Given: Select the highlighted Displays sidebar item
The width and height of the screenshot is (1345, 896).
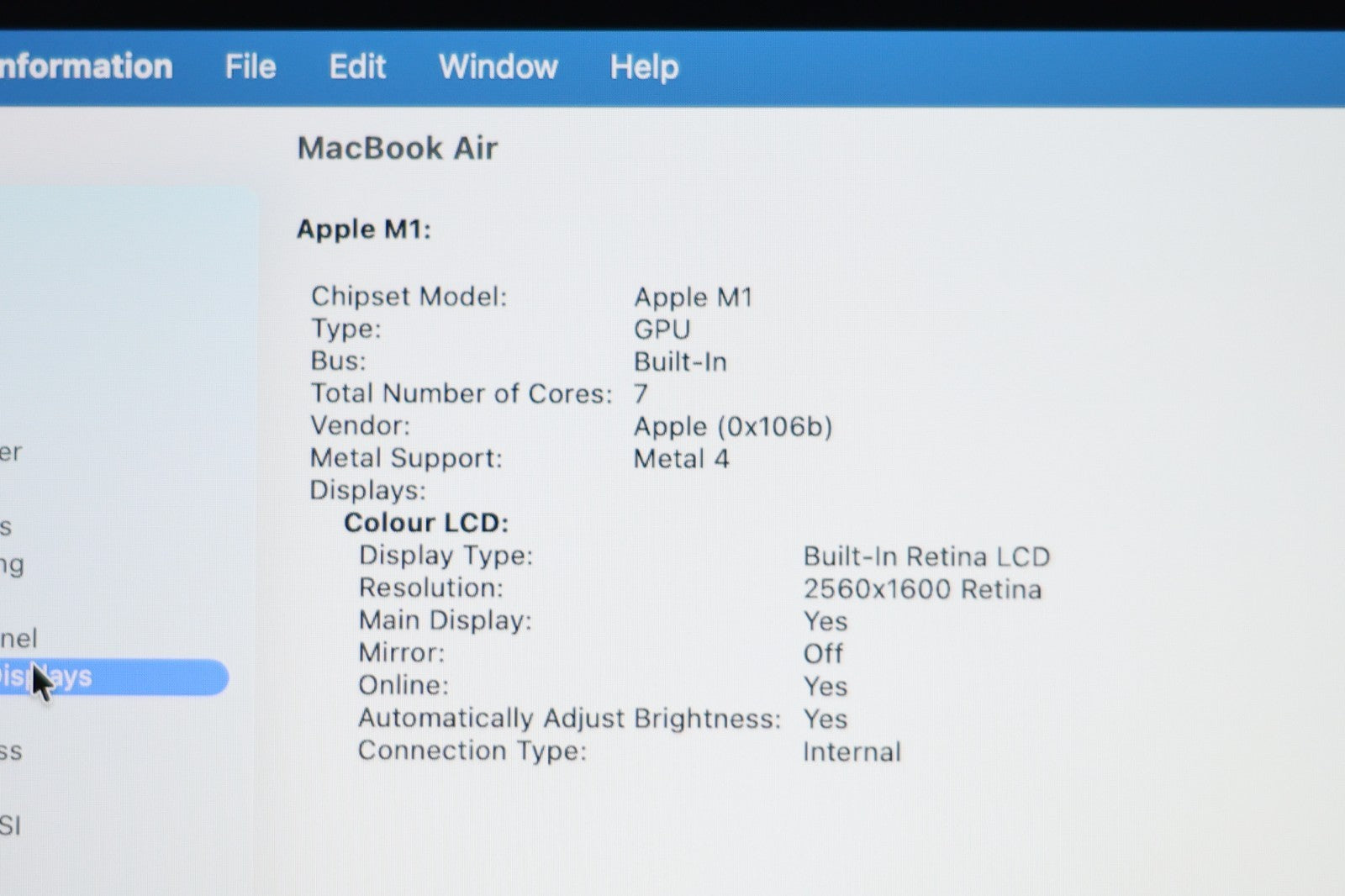Looking at the screenshot, I should click(x=109, y=677).
